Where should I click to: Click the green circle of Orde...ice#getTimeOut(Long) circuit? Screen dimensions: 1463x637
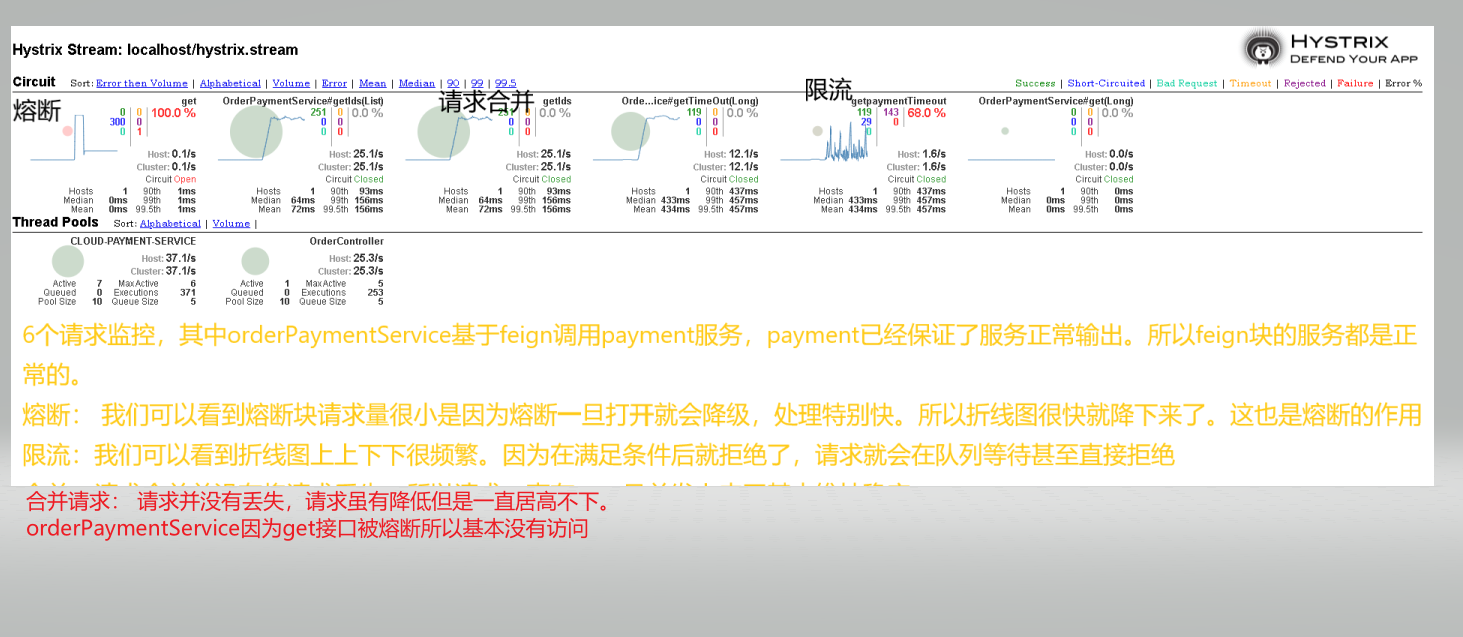(x=631, y=131)
